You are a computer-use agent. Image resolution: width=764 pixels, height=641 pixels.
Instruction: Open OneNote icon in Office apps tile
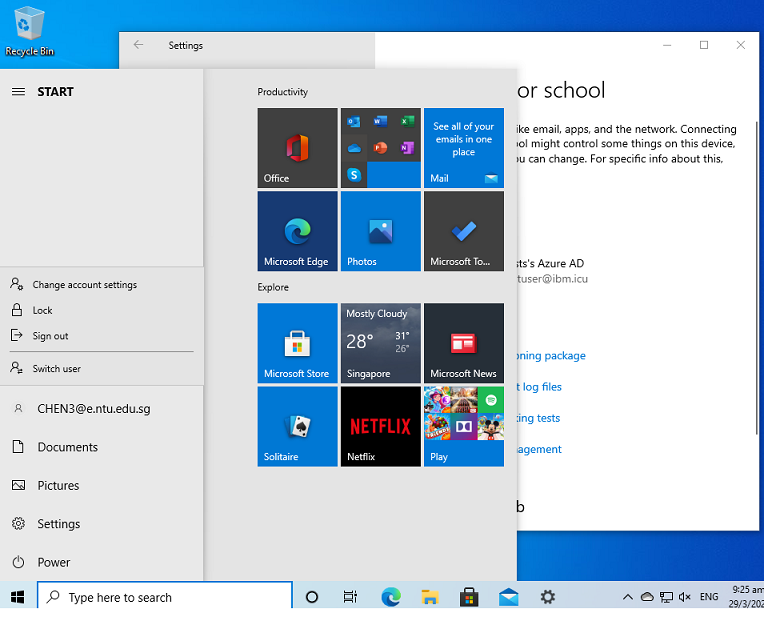click(x=407, y=148)
